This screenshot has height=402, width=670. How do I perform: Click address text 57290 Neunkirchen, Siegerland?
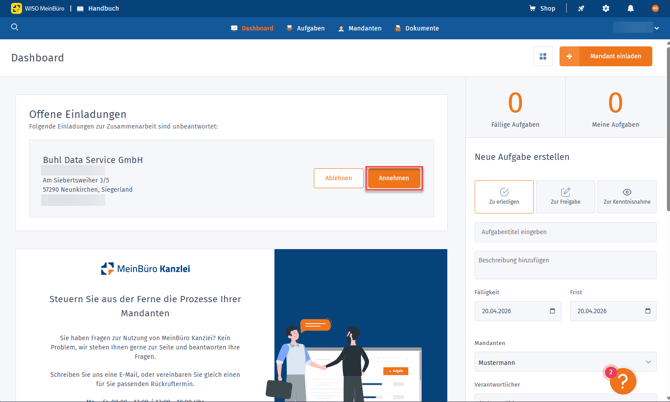click(88, 189)
